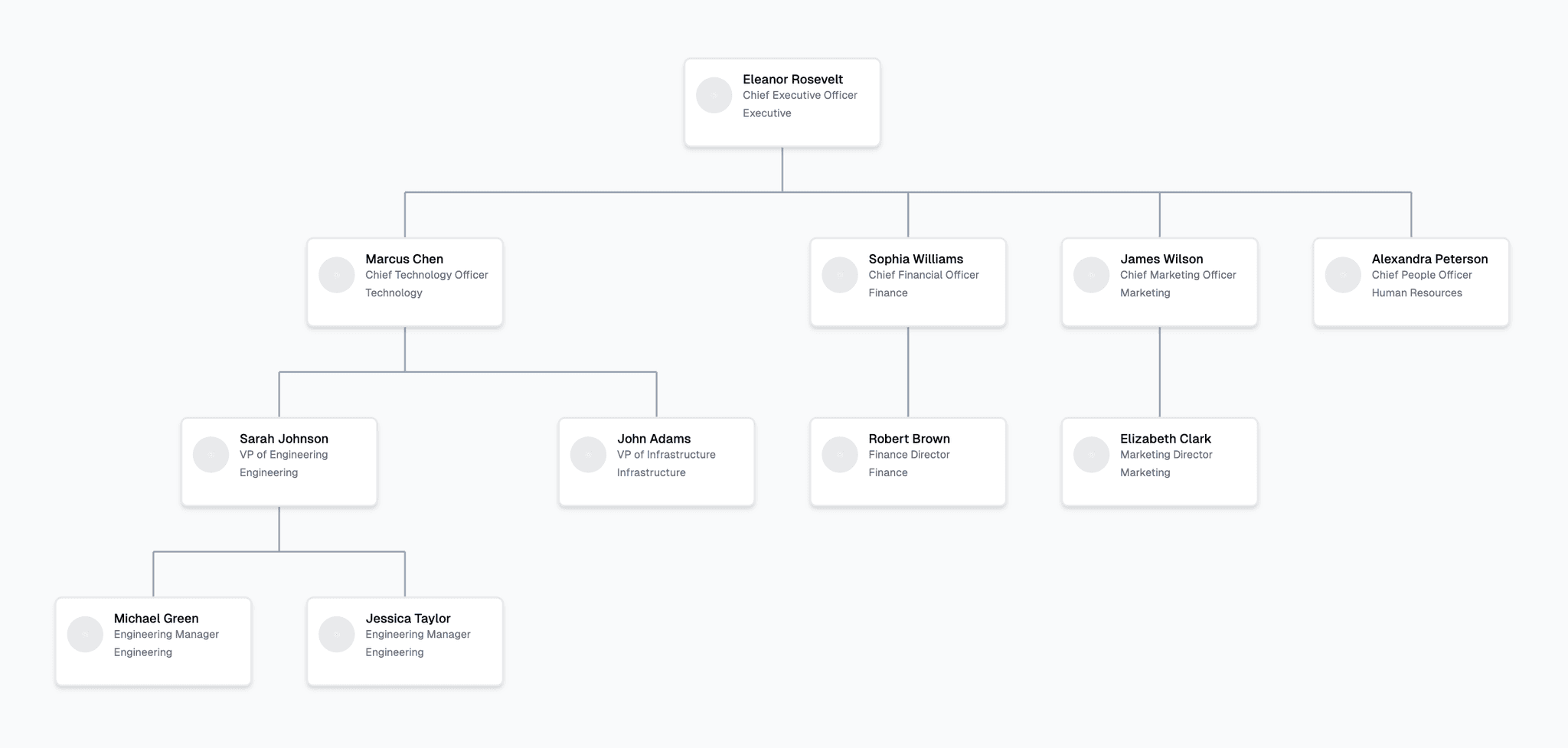Click the Finance Director title text
1568x748 pixels.
point(909,455)
